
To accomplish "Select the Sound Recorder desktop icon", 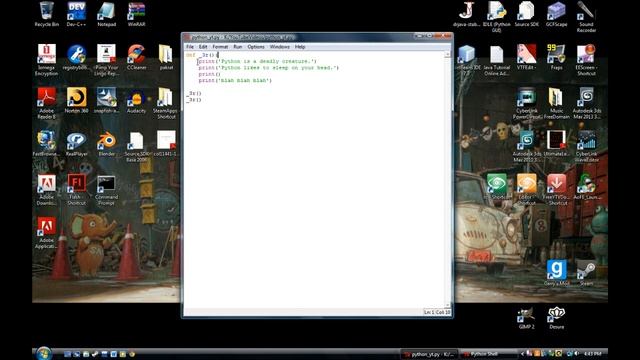I will click(586, 16).
